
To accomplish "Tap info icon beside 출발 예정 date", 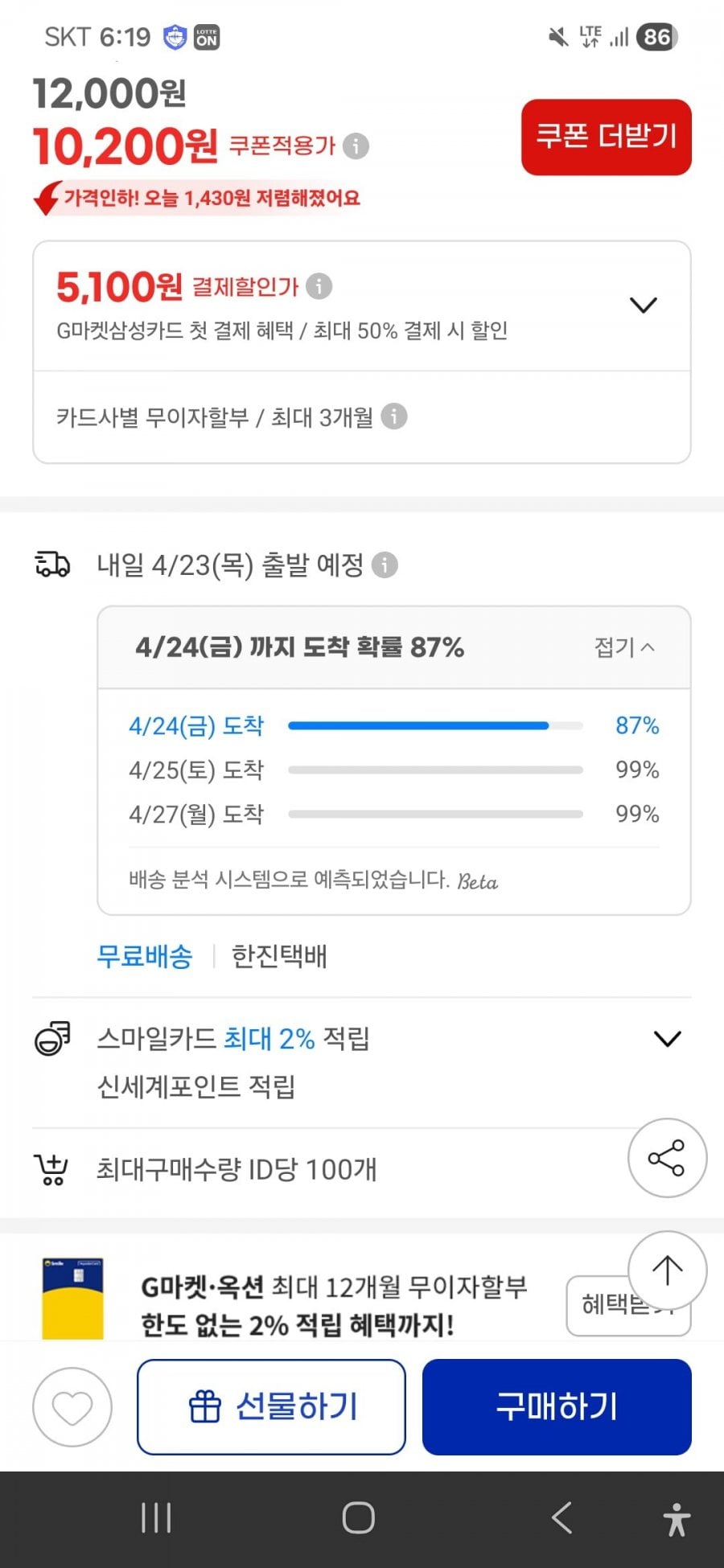I will click(x=385, y=565).
